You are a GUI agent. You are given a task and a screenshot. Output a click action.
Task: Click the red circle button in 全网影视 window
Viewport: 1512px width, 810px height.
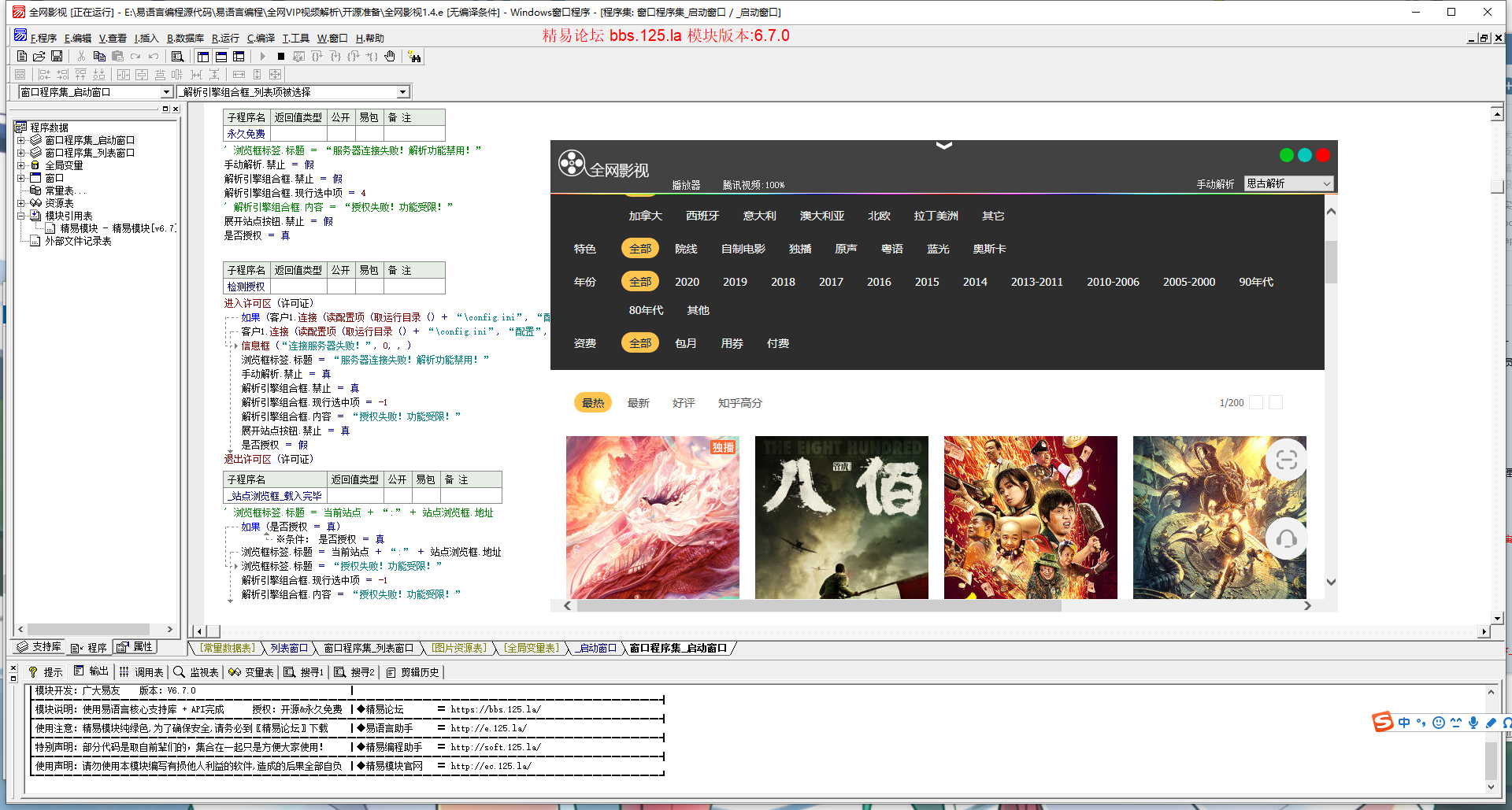[x=1323, y=155]
